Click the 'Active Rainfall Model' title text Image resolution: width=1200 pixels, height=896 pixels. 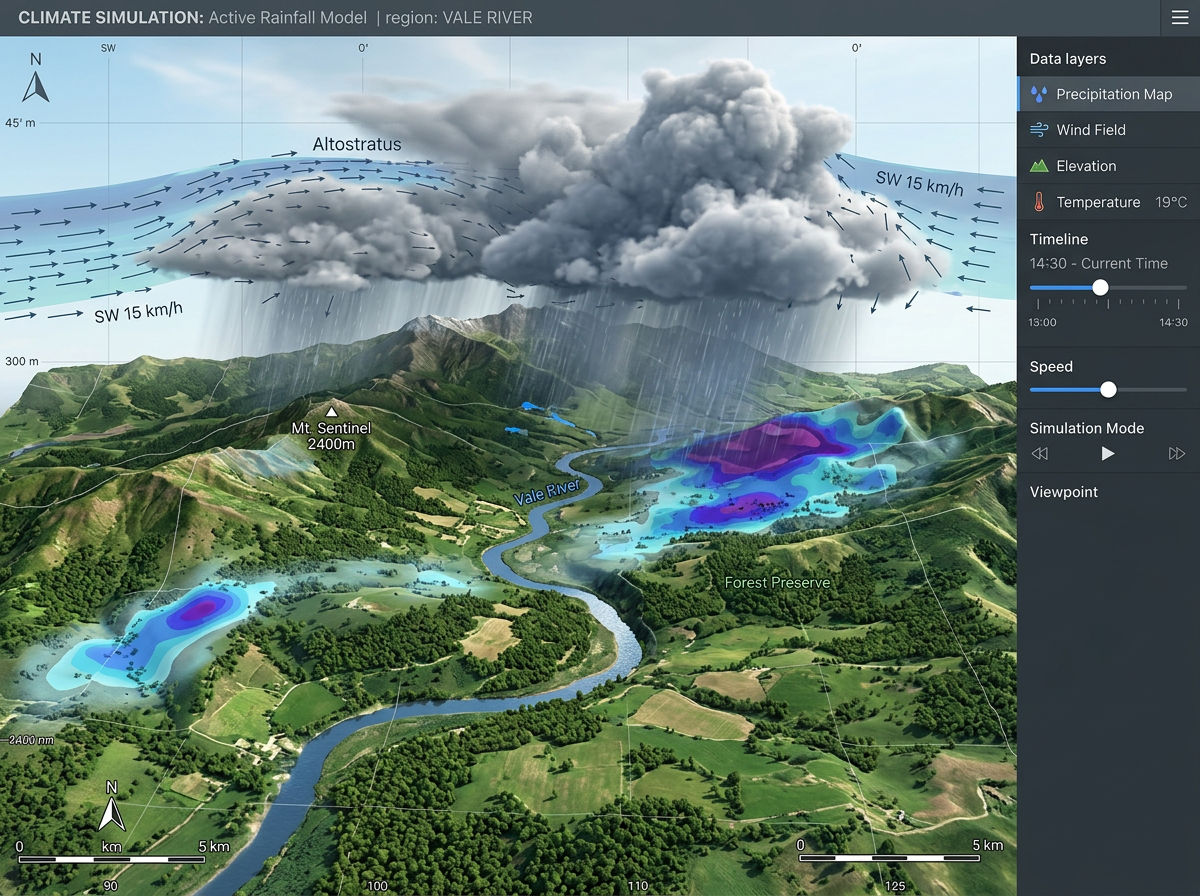(288, 18)
